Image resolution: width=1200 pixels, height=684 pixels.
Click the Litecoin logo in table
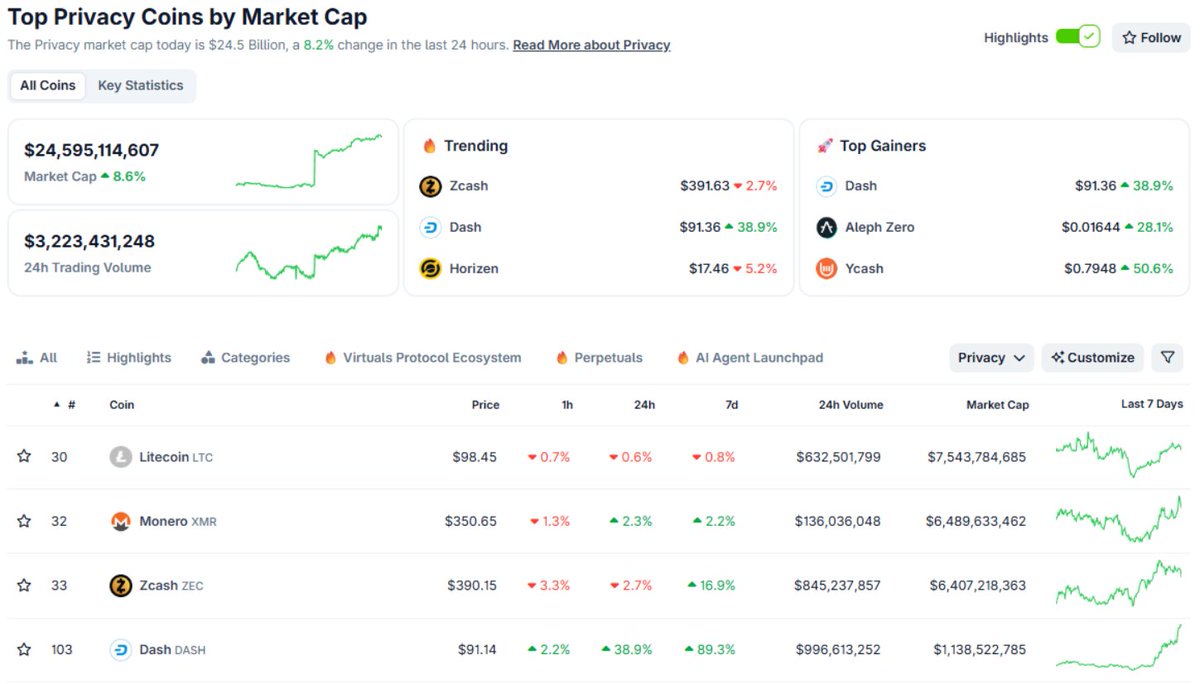(x=121, y=457)
